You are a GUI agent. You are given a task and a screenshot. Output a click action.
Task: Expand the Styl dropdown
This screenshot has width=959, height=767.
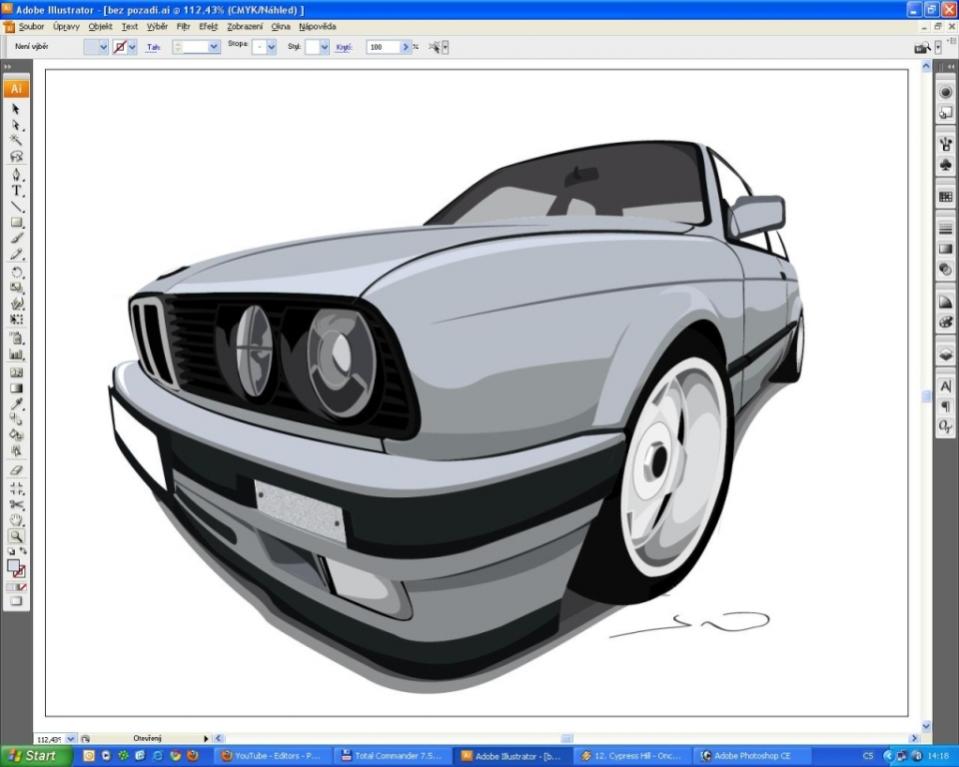(x=324, y=47)
